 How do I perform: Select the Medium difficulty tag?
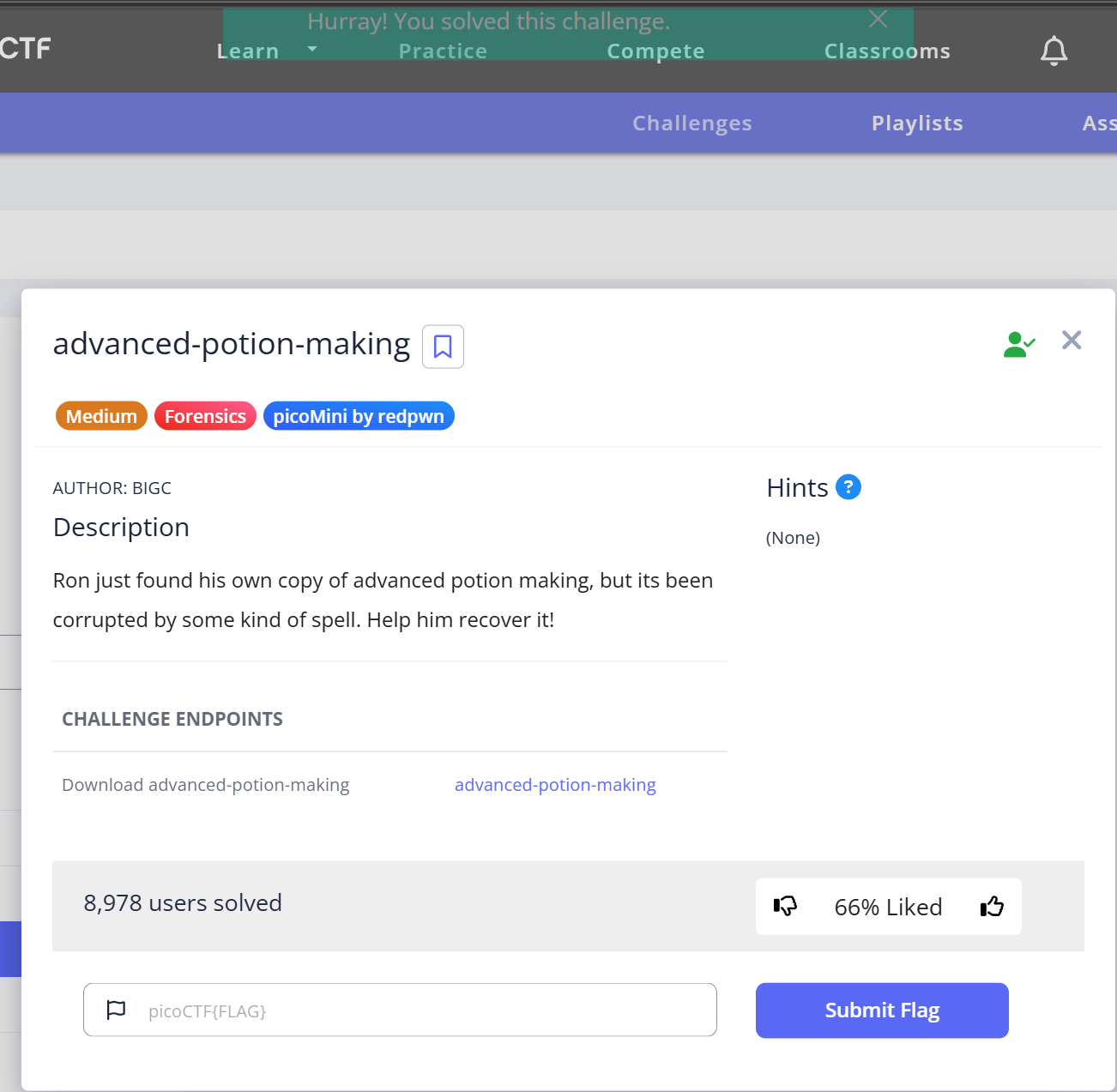tap(101, 416)
